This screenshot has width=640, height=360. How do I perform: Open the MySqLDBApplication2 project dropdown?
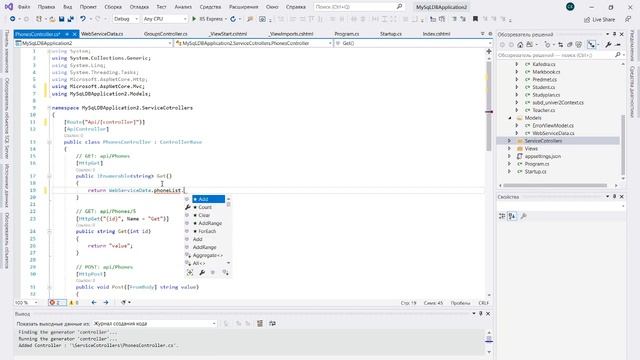point(93,43)
